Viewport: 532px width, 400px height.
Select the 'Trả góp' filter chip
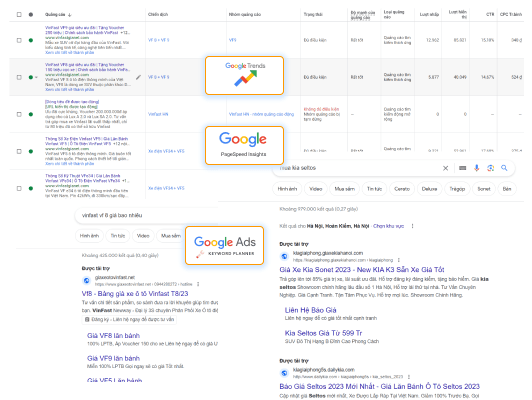(457, 189)
